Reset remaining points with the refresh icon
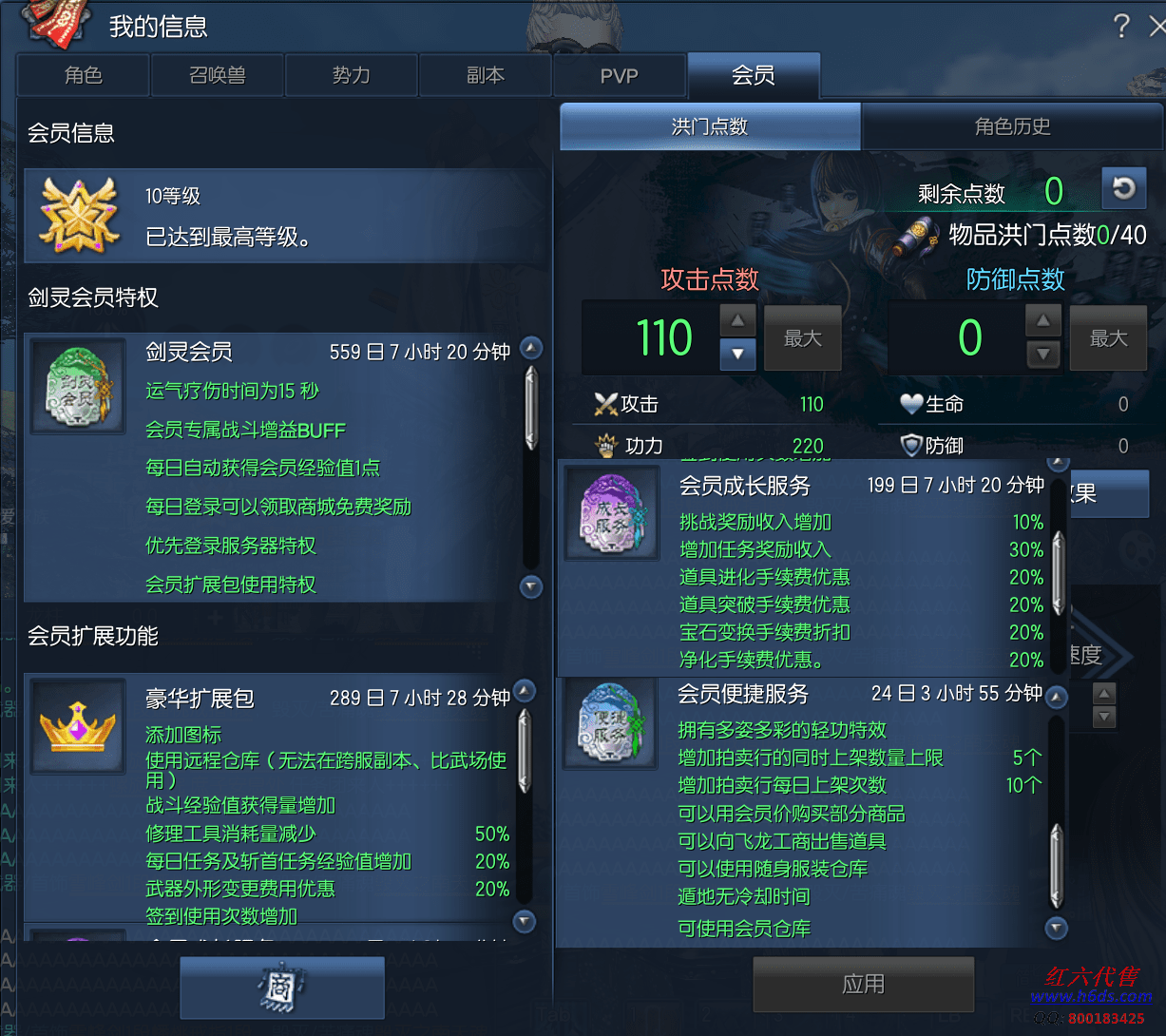This screenshot has height=1036, width=1166. pyautogui.click(x=1124, y=188)
